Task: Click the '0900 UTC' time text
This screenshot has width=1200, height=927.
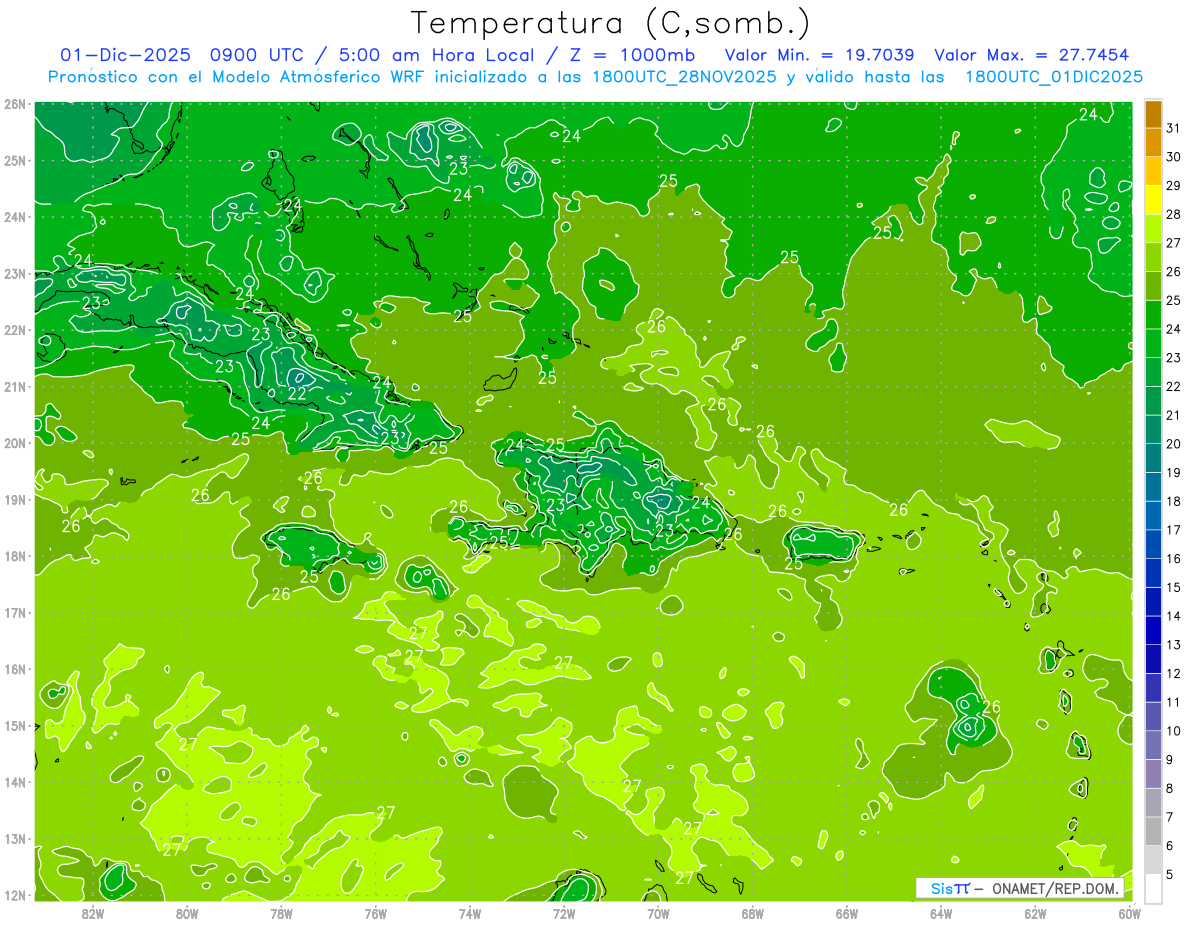Action: (x=259, y=56)
